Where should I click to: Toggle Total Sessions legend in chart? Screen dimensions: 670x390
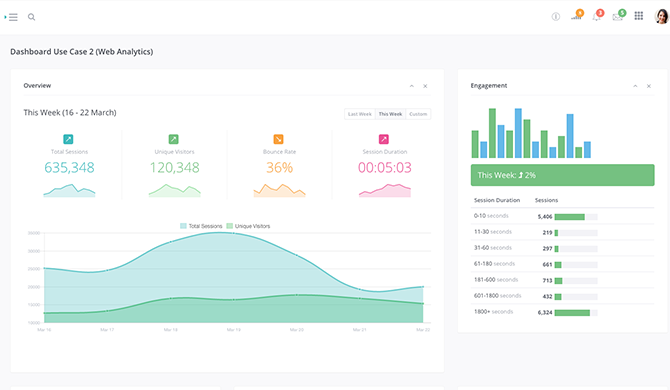tap(201, 226)
